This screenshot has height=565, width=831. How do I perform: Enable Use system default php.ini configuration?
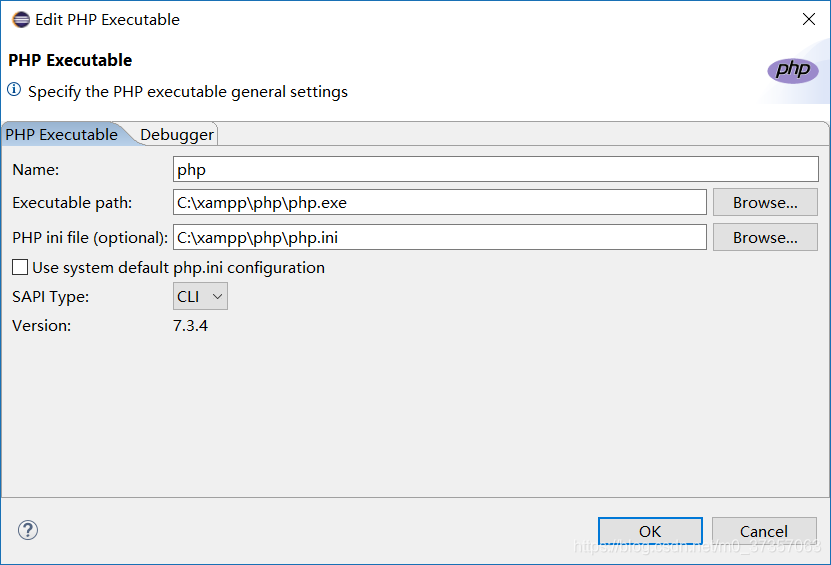pyautogui.click(x=20, y=267)
